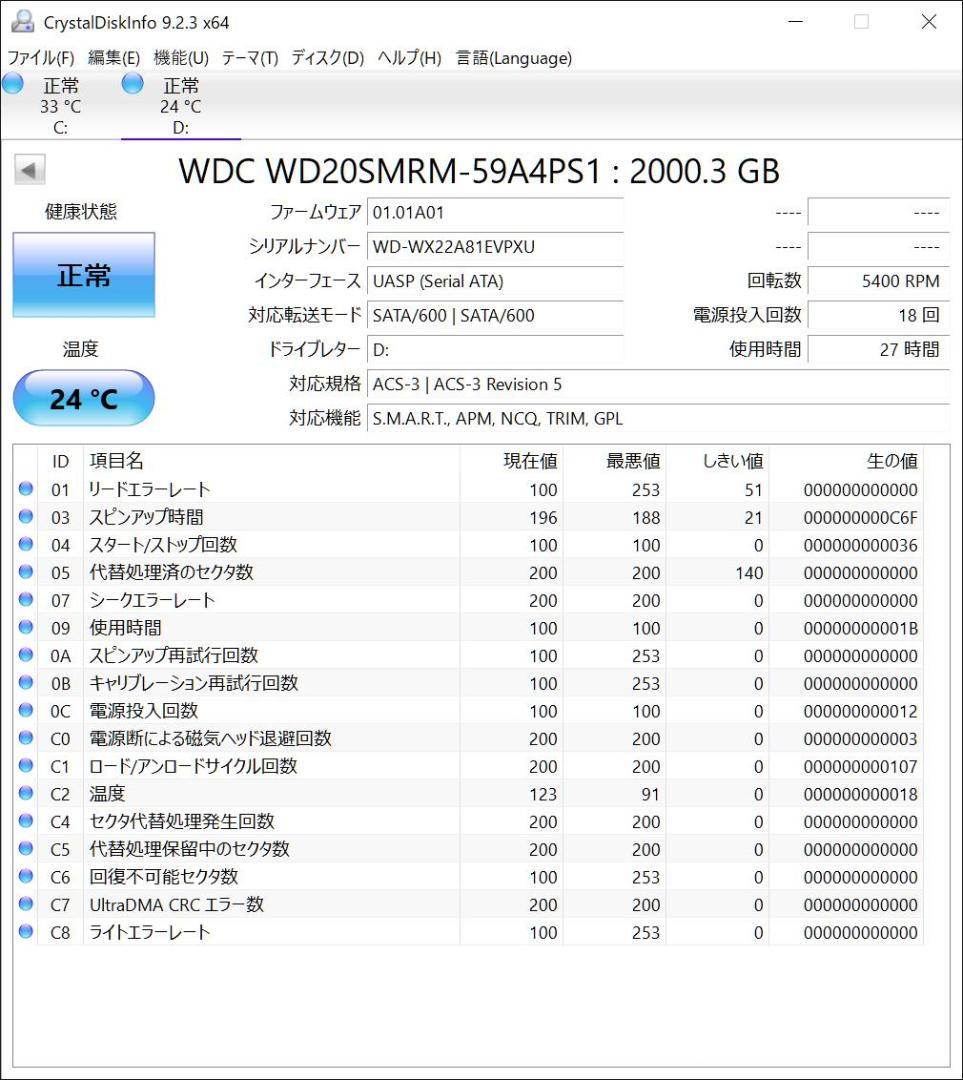Click status orb of row C8 ライトエラーレート

26,931
